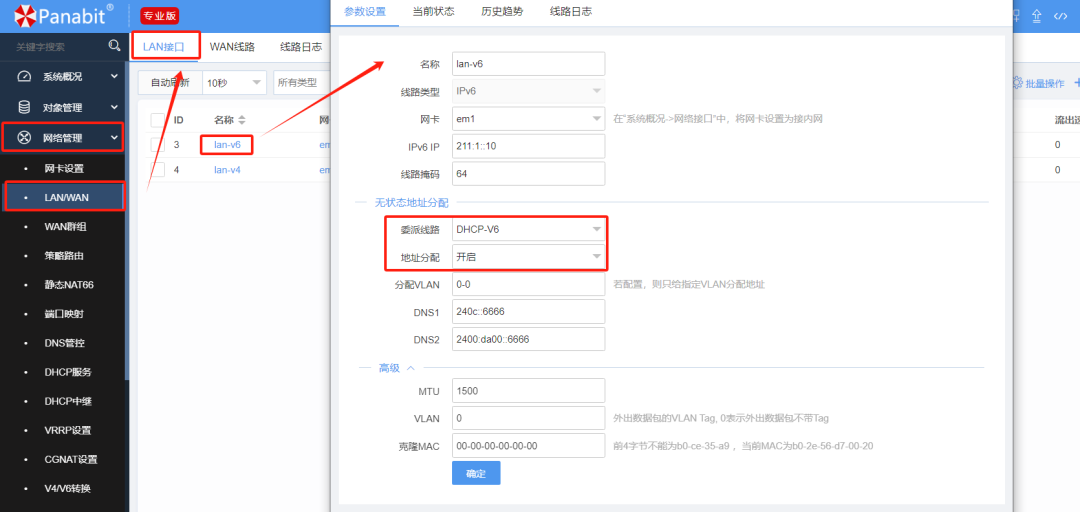Click the 对象管理 database icon
Screen dimensions: 1080x512
(x=24, y=107)
